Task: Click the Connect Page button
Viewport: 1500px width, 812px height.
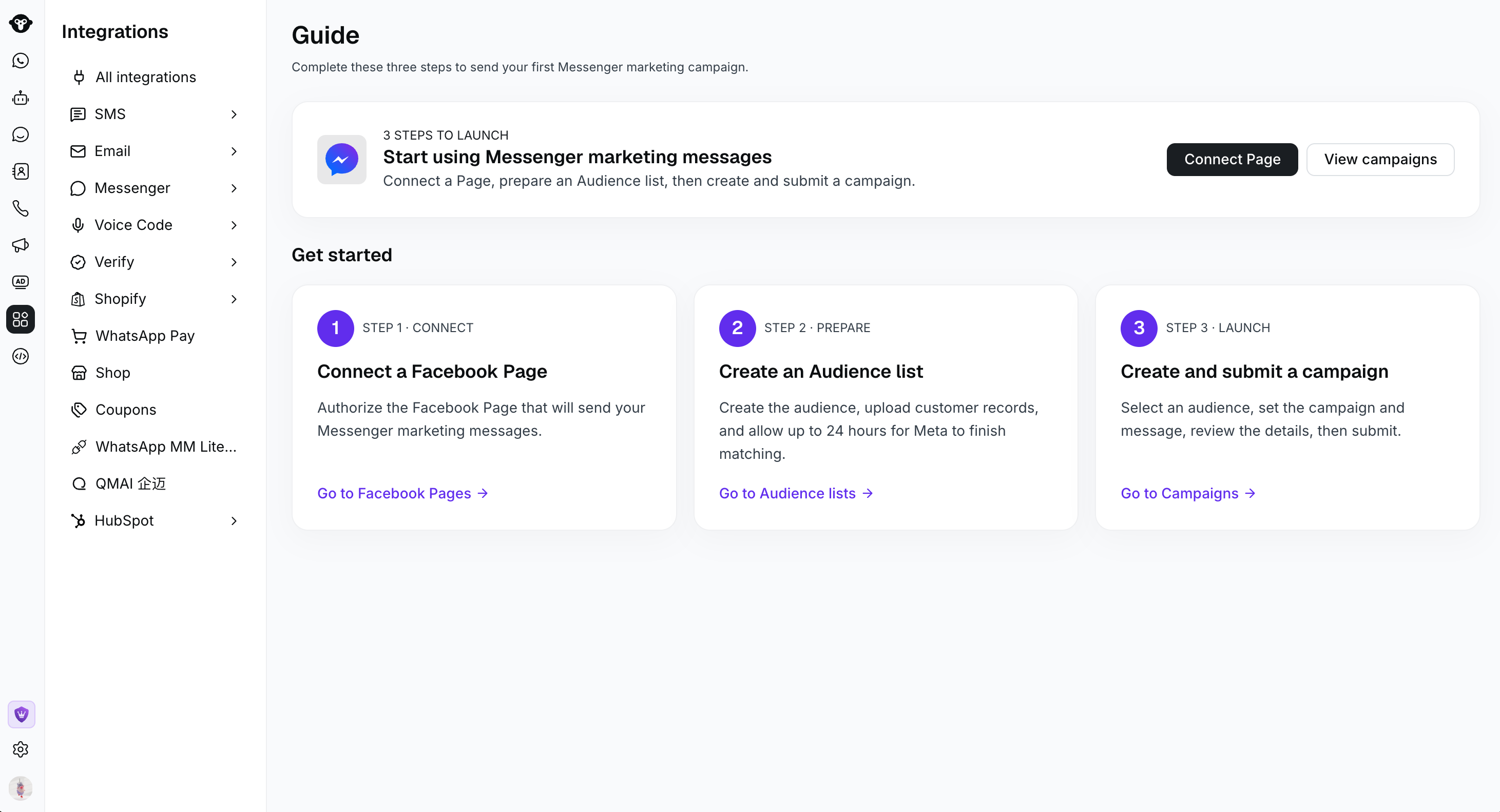Action: coord(1232,160)
